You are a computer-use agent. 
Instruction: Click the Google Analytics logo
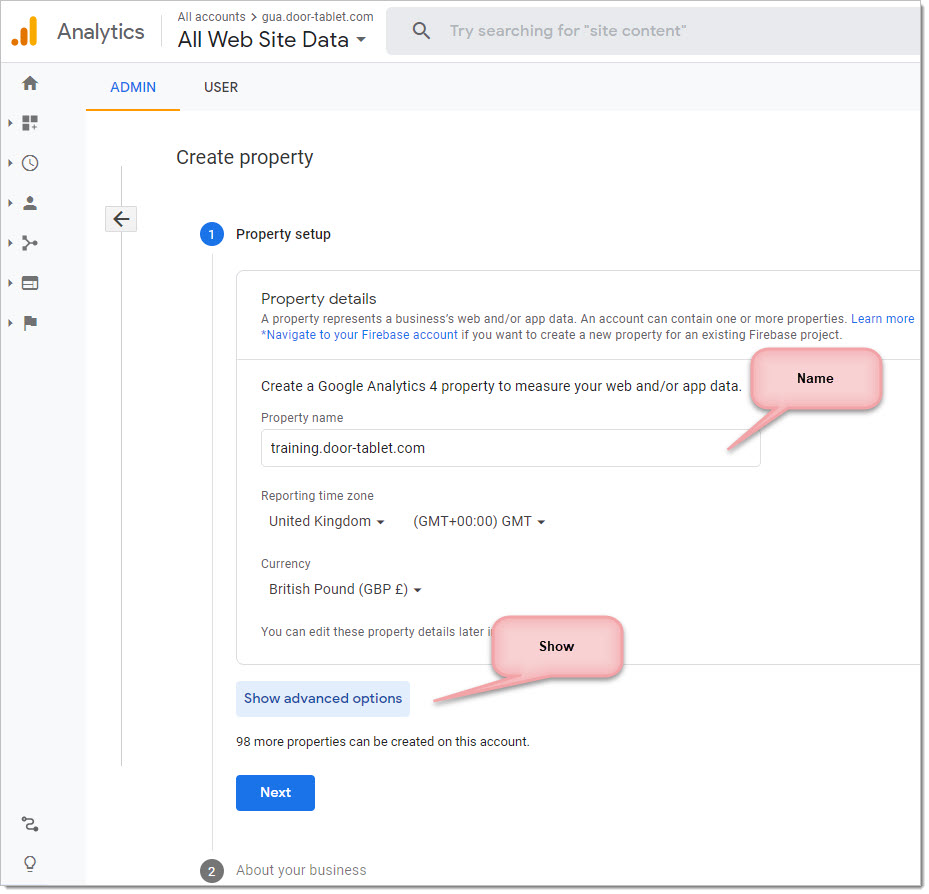(25, 31)
